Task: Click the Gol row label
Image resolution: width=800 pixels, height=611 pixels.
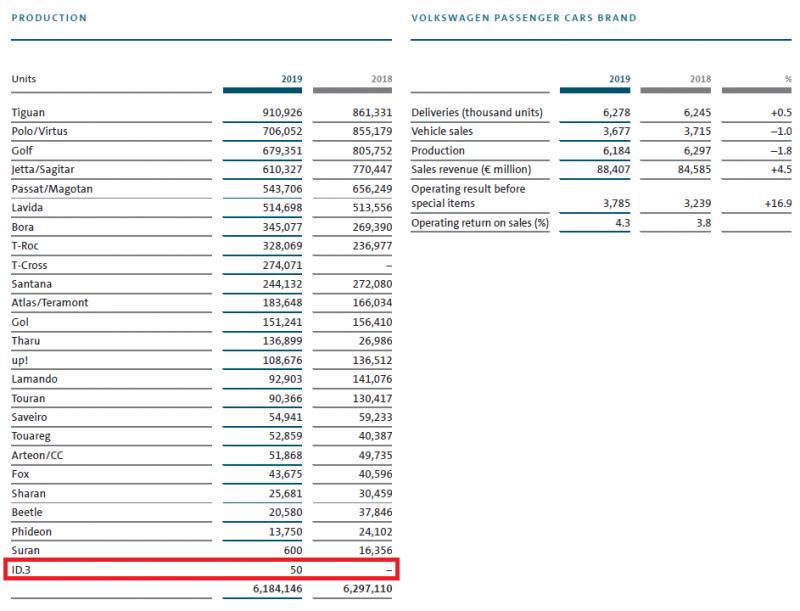Action: [x=20, y=322]
